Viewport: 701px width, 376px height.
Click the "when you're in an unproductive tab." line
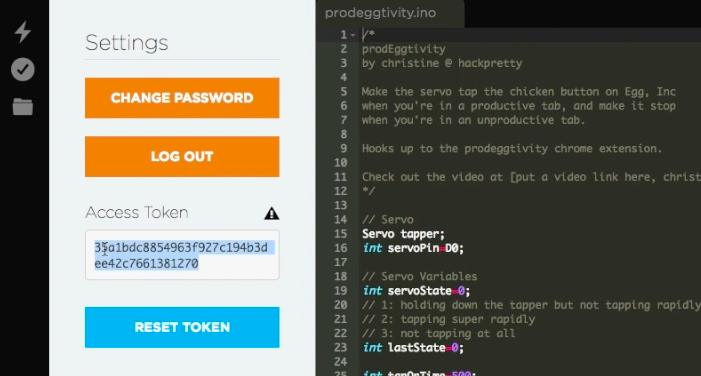click(473, 120)
